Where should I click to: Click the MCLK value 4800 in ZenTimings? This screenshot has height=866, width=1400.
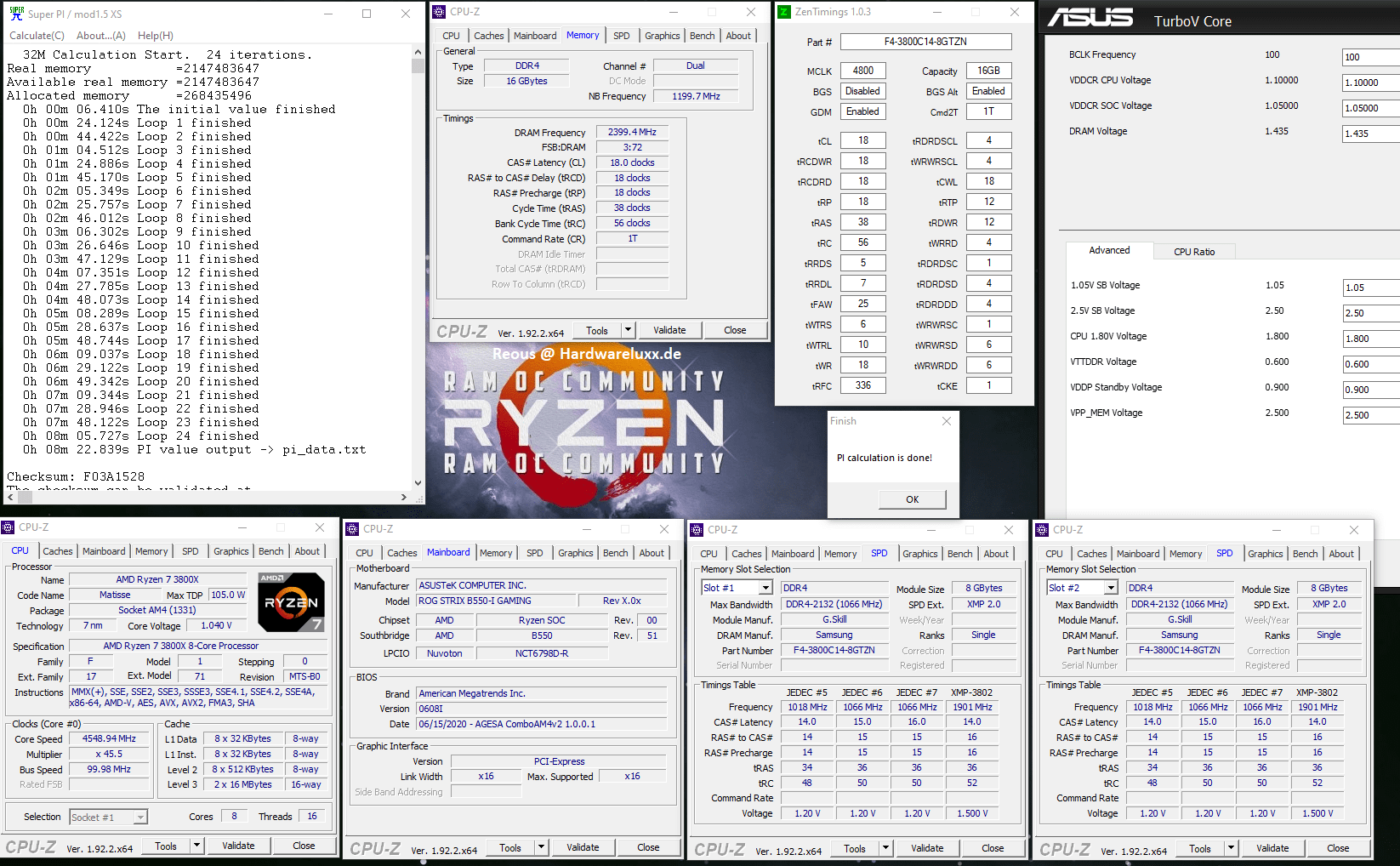pyautogui.click(x=862, y=71)
